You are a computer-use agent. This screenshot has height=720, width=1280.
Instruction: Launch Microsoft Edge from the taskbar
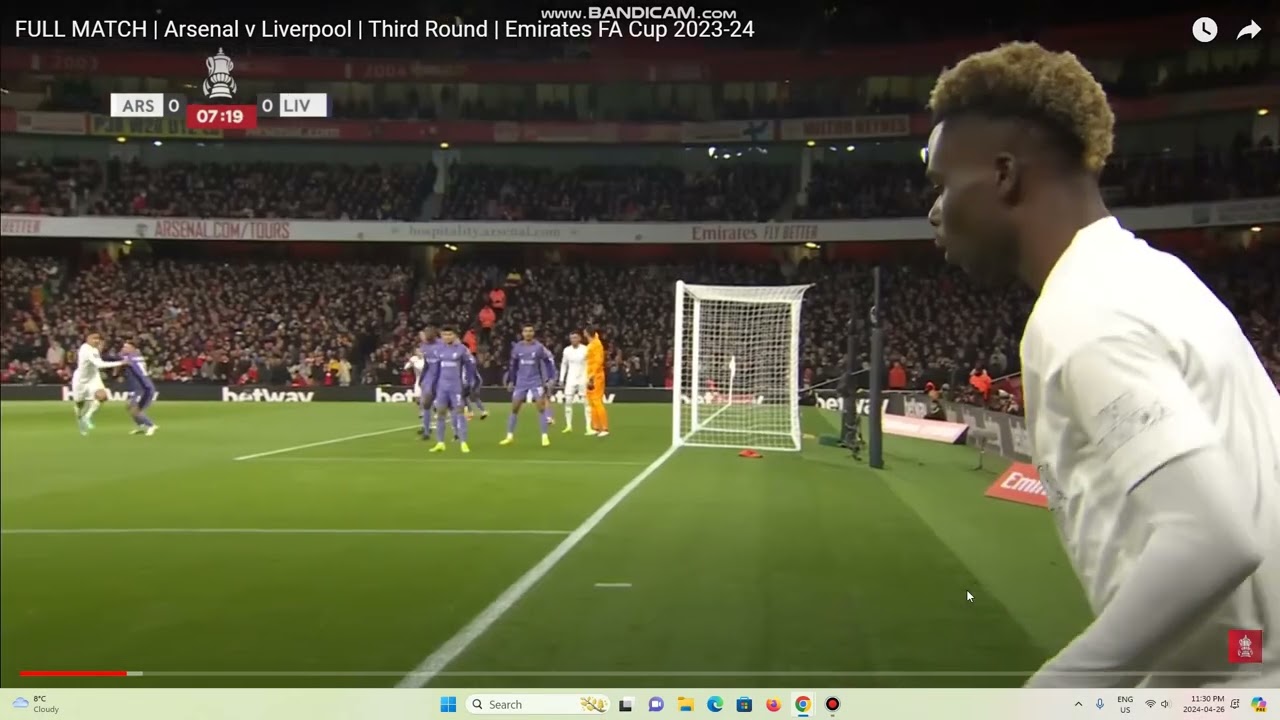715,704
